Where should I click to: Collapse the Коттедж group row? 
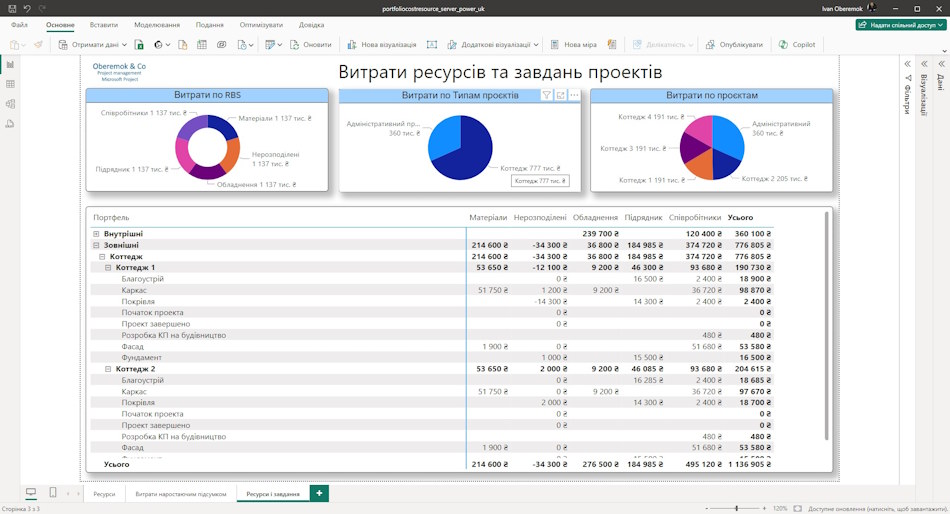[102, 257]
